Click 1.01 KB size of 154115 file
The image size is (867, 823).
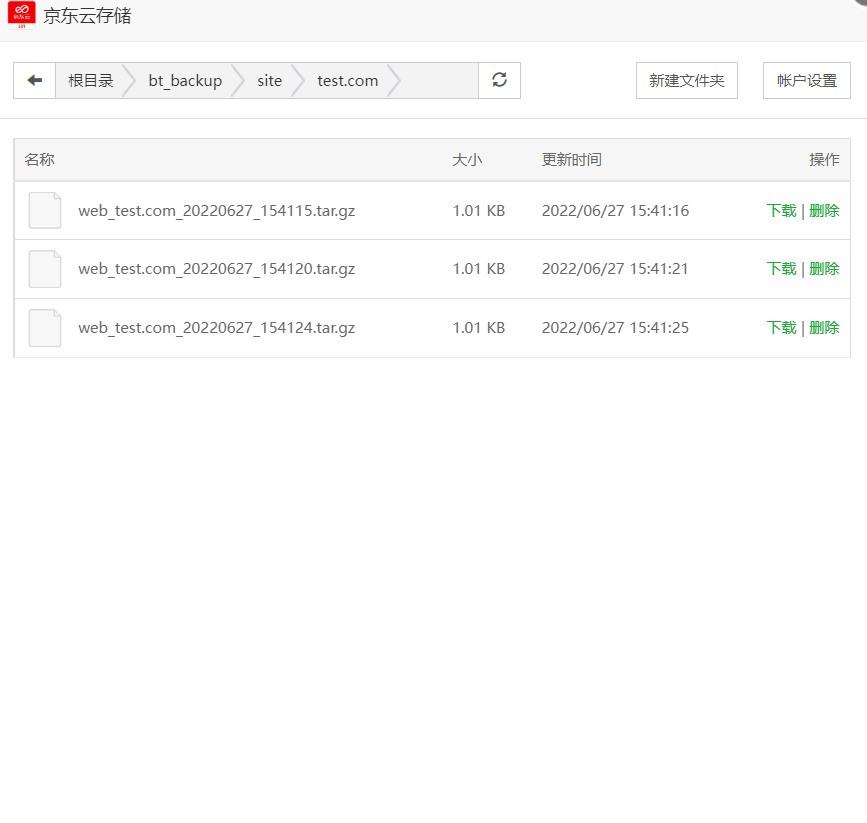click(x=479, y=211)
